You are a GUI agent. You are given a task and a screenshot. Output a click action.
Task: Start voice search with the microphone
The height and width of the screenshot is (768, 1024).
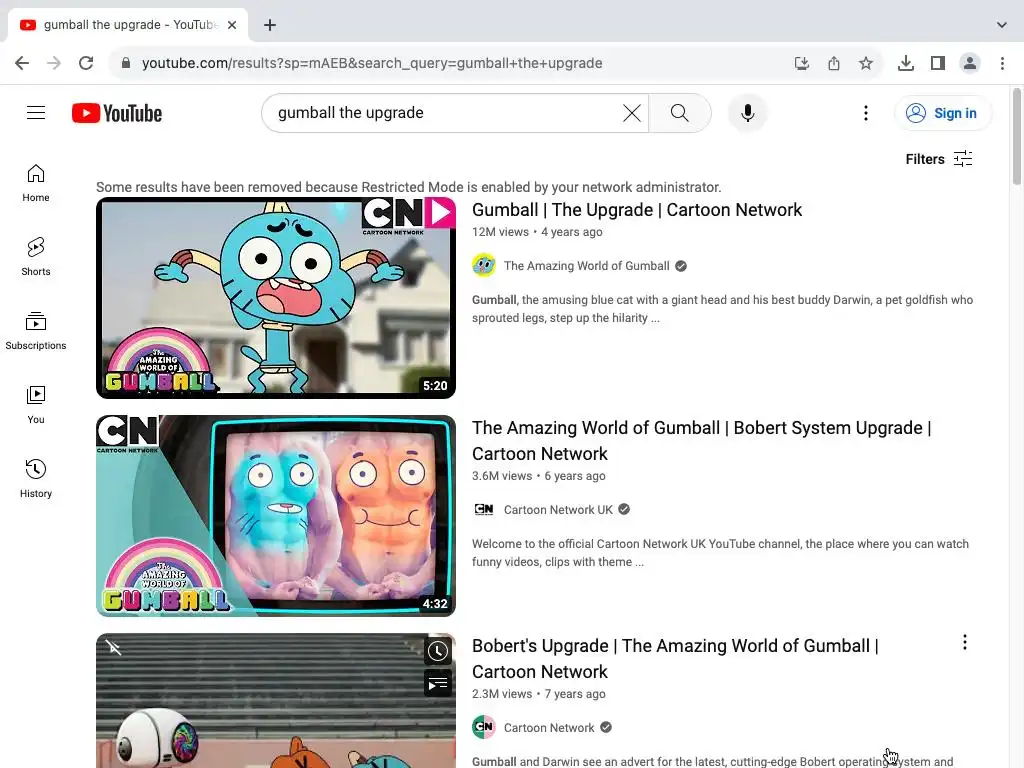[x=748, y=113]
